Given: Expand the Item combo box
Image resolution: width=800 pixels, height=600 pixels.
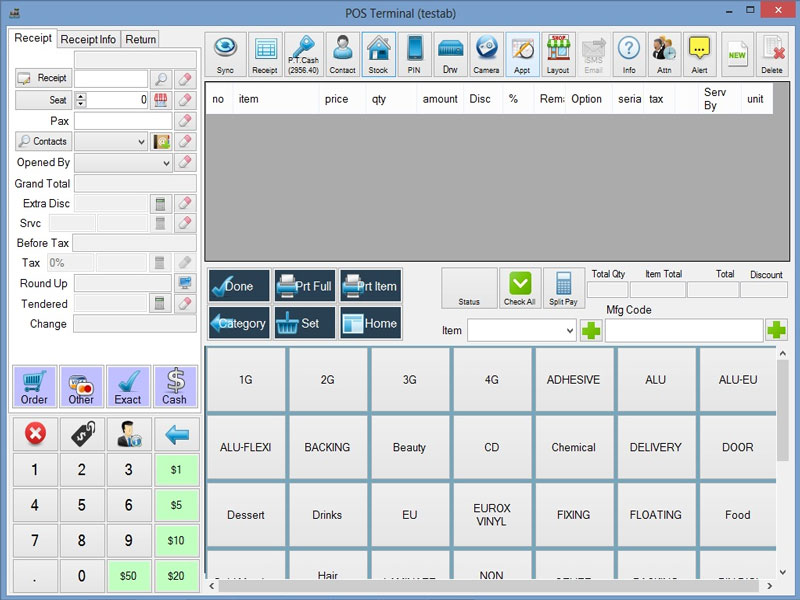Looking at the screenshot, I should [x=567, y=330].
